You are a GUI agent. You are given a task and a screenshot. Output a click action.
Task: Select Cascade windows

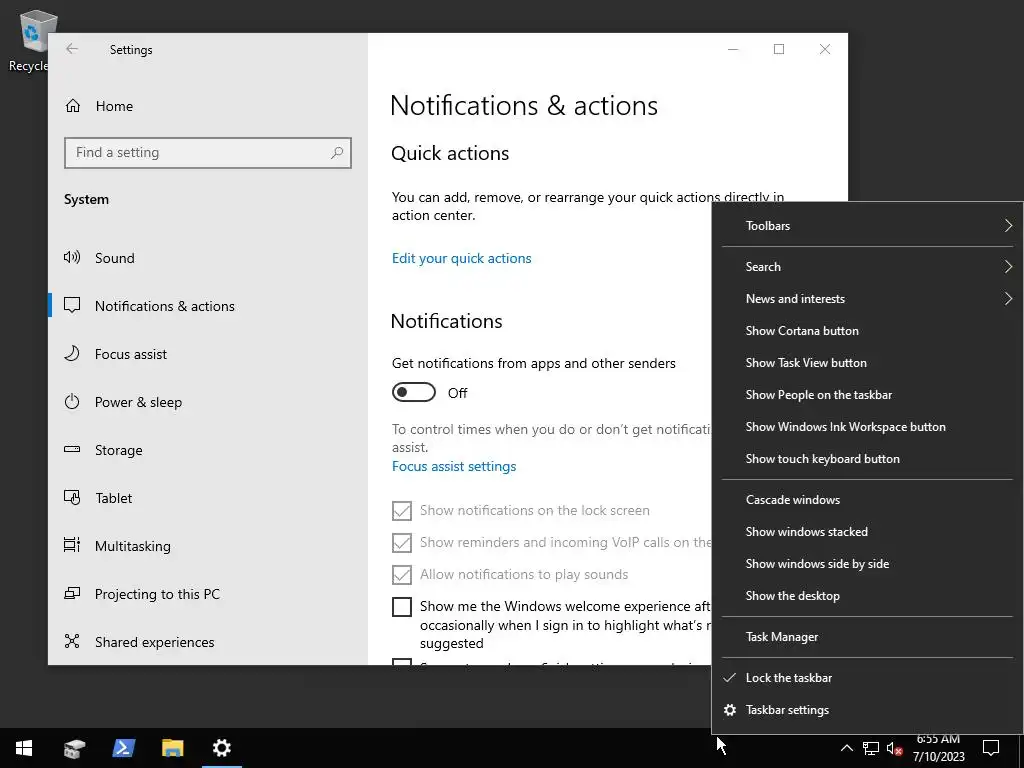867,500
